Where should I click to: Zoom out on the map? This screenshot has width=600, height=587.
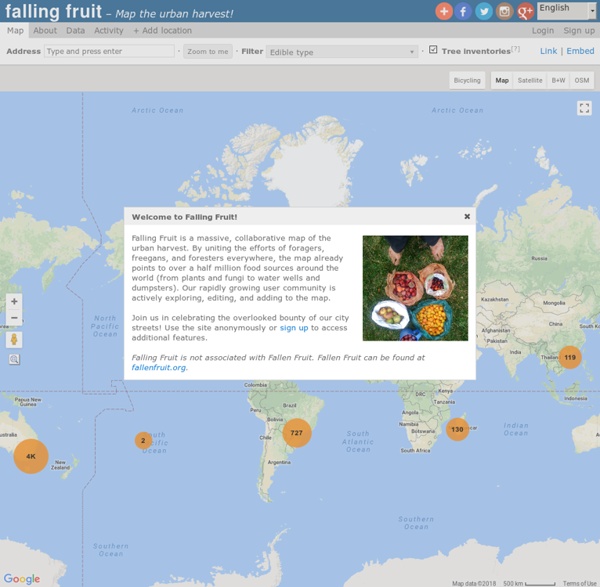pos(14,318)
